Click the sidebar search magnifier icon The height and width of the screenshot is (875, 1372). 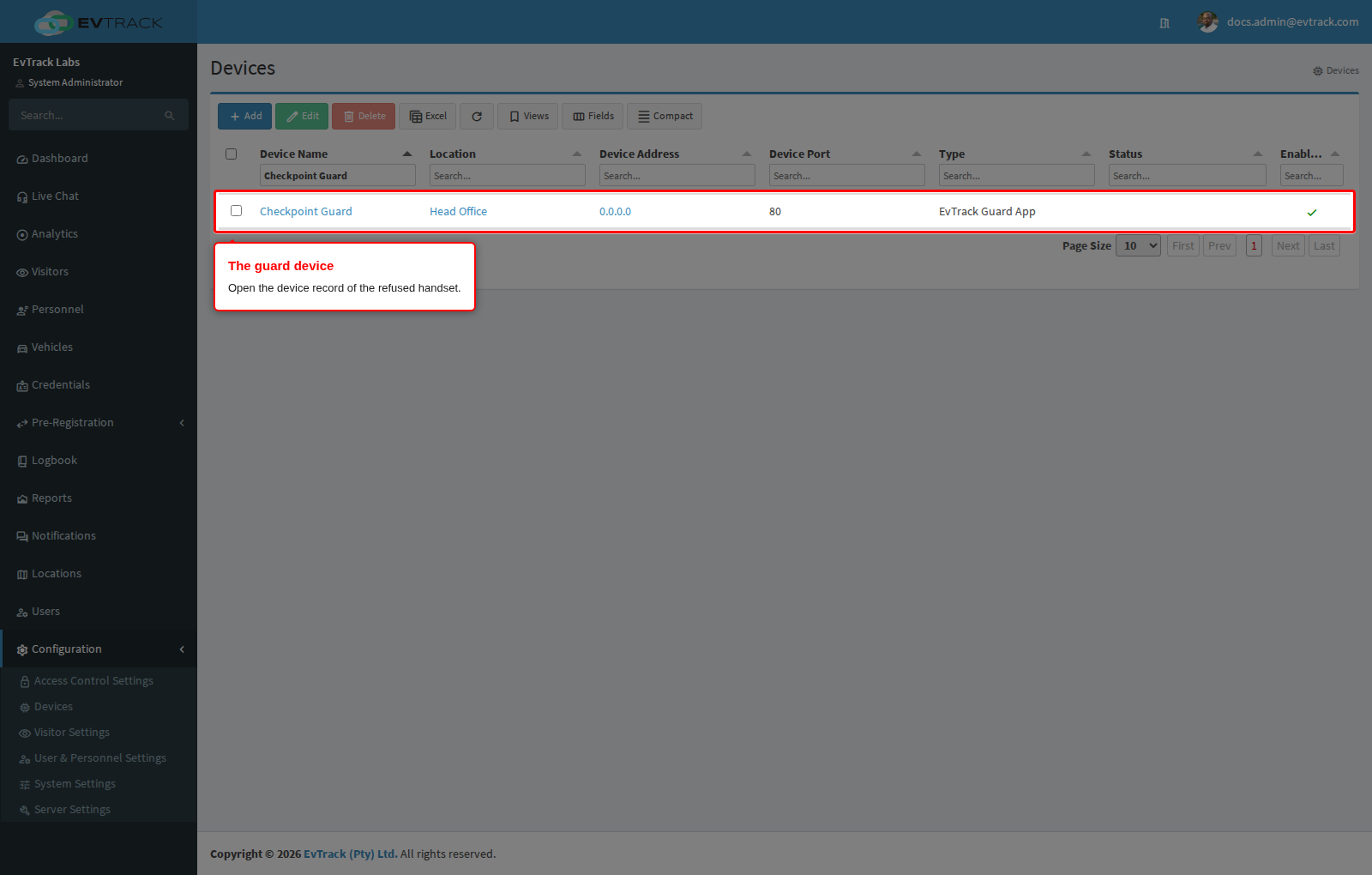click(x=170, y=115)
